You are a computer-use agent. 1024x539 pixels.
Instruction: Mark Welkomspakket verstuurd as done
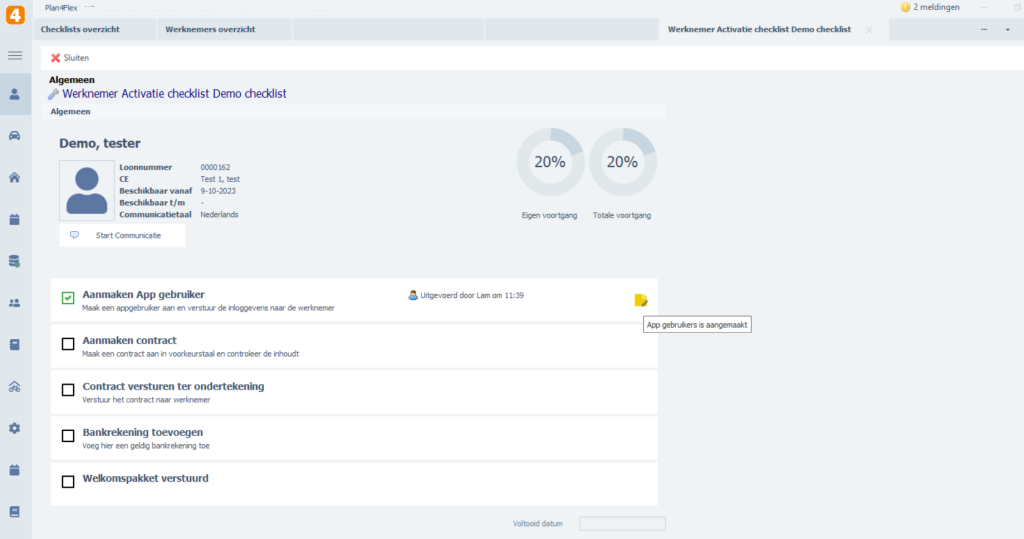coord(68,481)
